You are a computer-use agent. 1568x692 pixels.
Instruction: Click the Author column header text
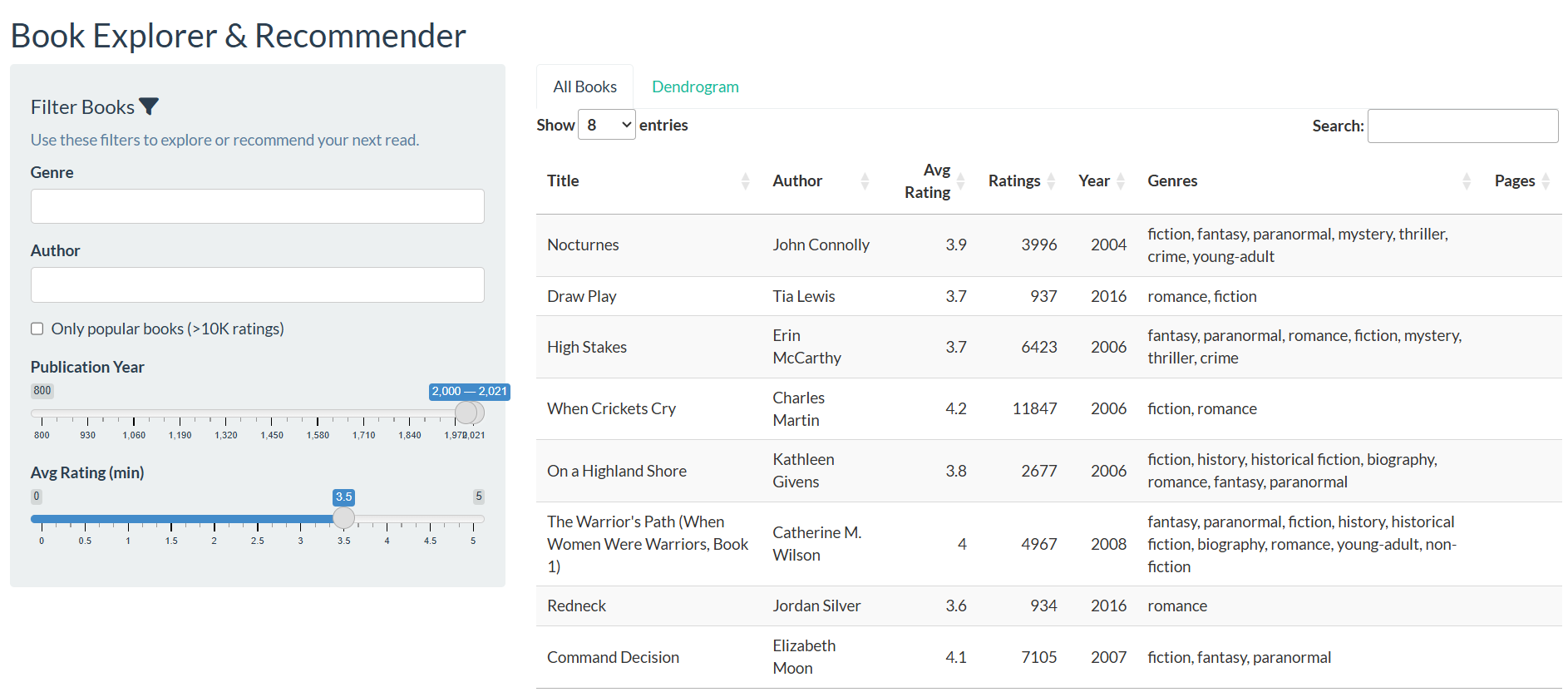tap(797, 180)
